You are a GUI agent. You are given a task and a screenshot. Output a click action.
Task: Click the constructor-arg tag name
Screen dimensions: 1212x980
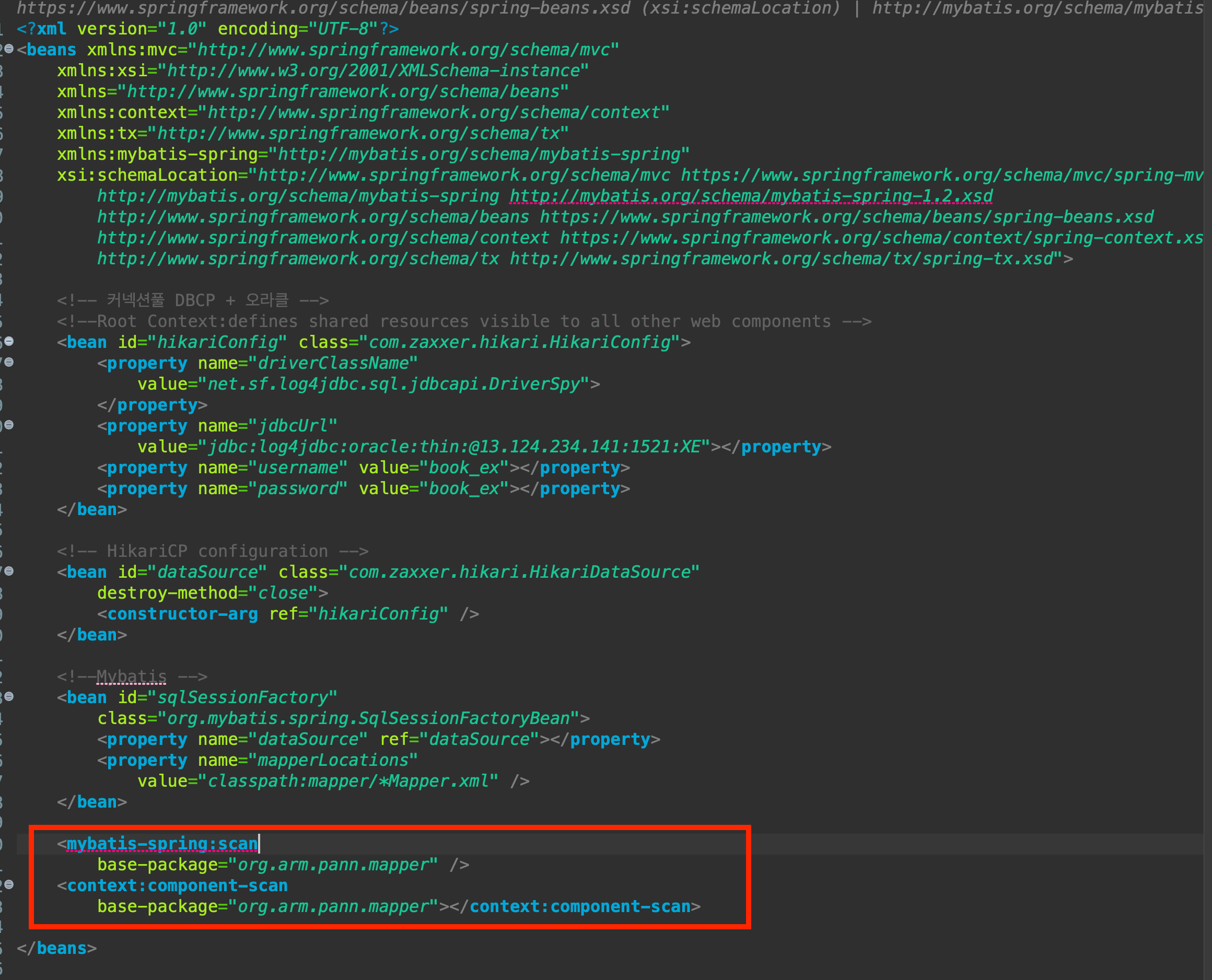(x=182, y=614)
